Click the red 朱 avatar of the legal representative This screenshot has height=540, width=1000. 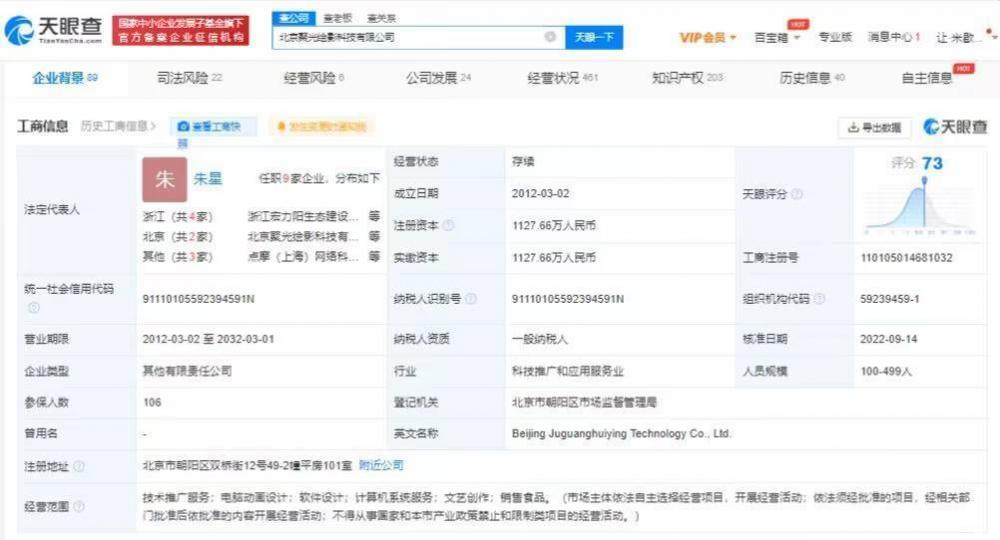pos(164,180)
